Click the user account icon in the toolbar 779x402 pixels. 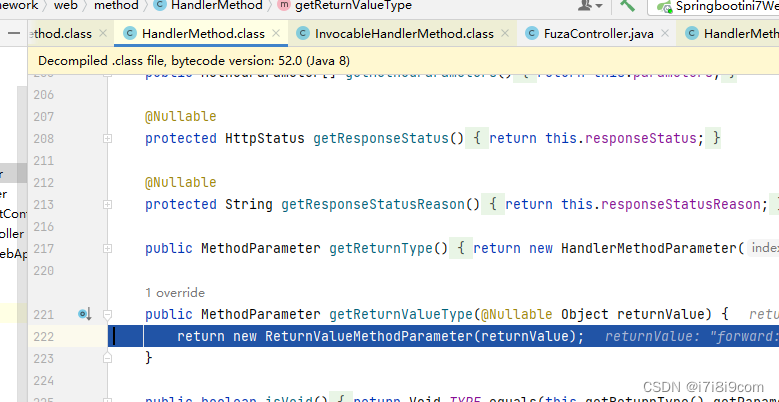590,5
